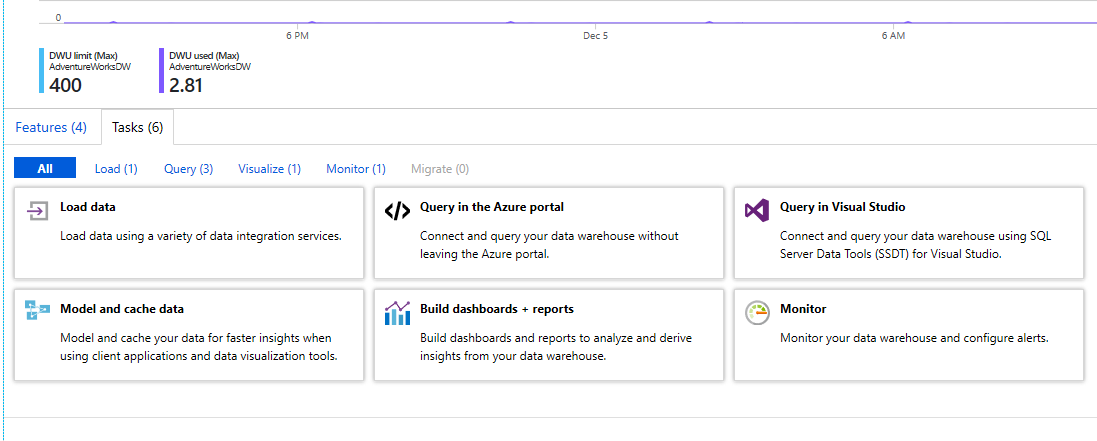Click the DWU limit light blue swatch
This screenshot has width=1097, height=441.
point(41,70)
